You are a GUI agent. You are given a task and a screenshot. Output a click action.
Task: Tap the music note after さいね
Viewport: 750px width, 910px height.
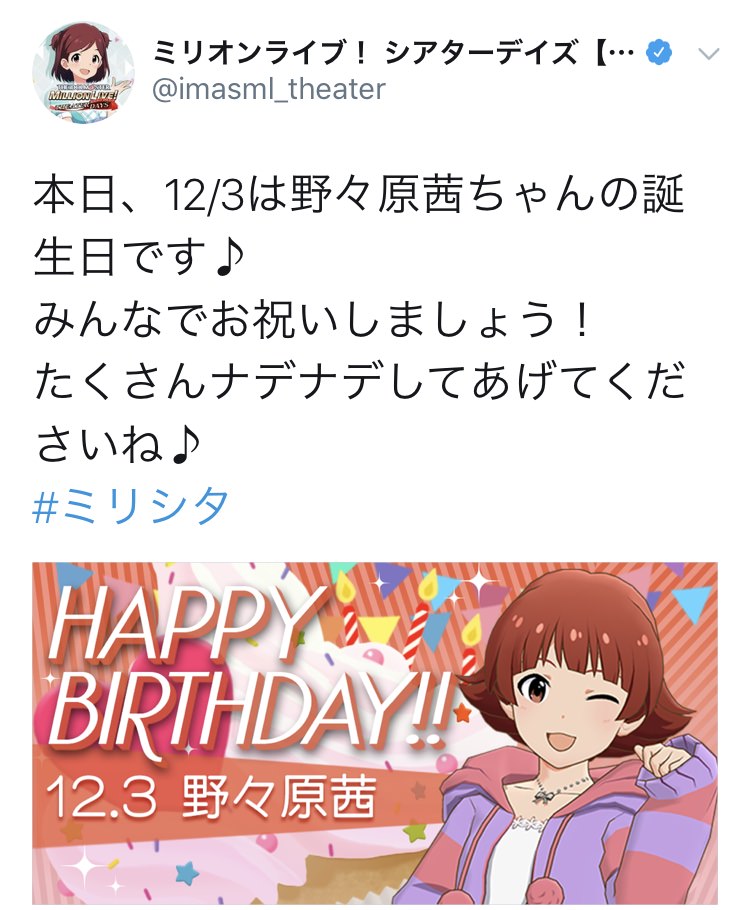tap(186, 445)
